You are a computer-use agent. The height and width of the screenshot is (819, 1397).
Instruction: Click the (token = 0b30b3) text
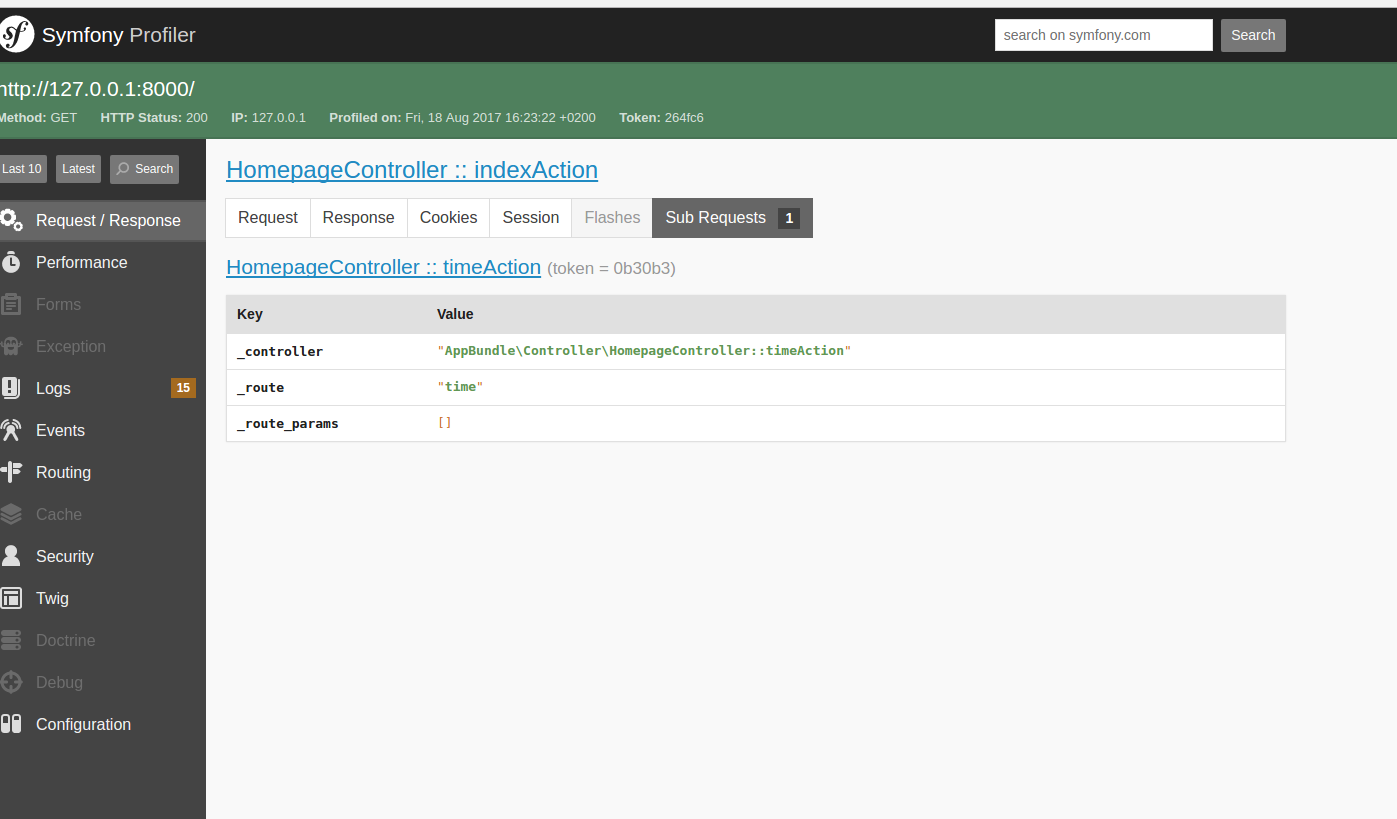(611, 268)
